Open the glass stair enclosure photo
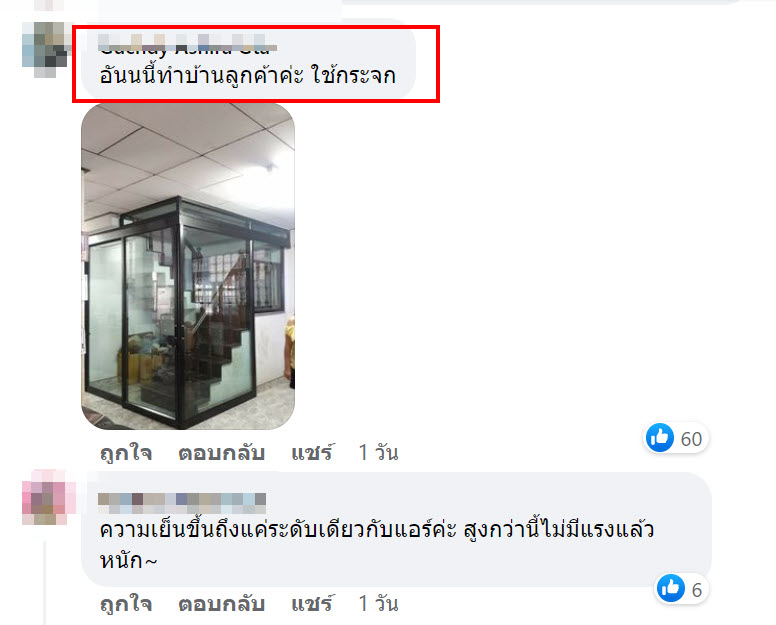Image resolution: width=776 pixels, height=625 pixels. click(188, 266)
